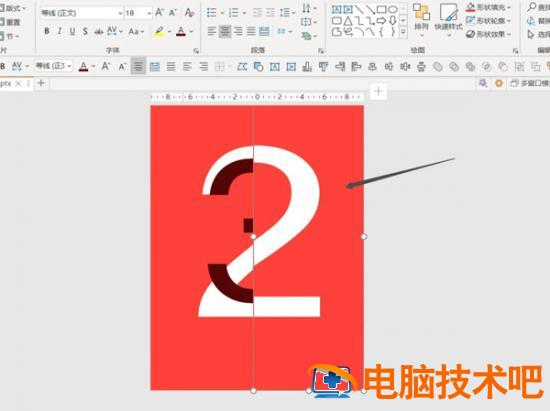Select the straight Line shape in gallery
The image size is (550, 411).
tap(359, 9)
